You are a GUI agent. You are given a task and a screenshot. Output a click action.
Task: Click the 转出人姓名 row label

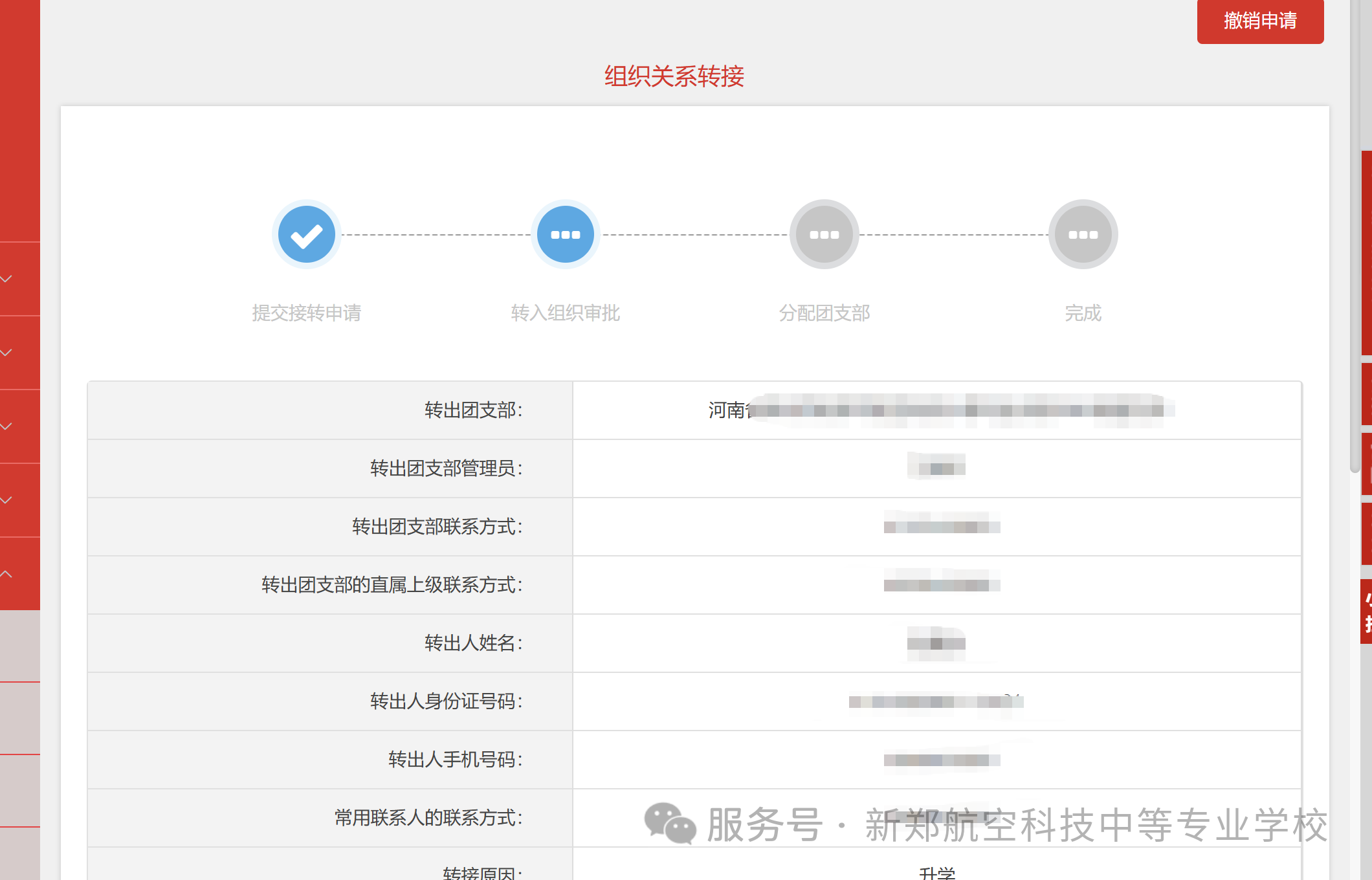pos(474,643)
